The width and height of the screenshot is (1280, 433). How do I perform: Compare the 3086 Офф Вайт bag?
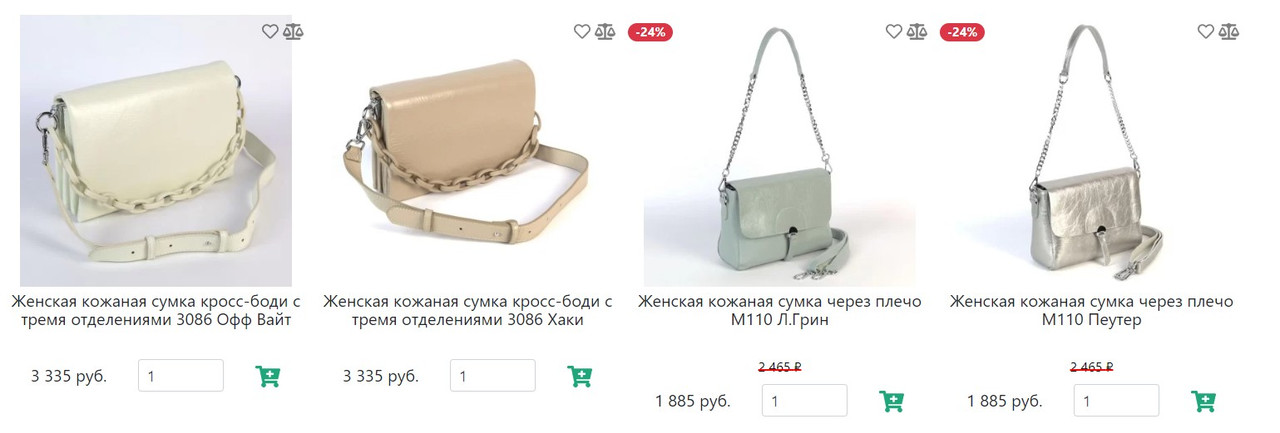pos(293,31)
